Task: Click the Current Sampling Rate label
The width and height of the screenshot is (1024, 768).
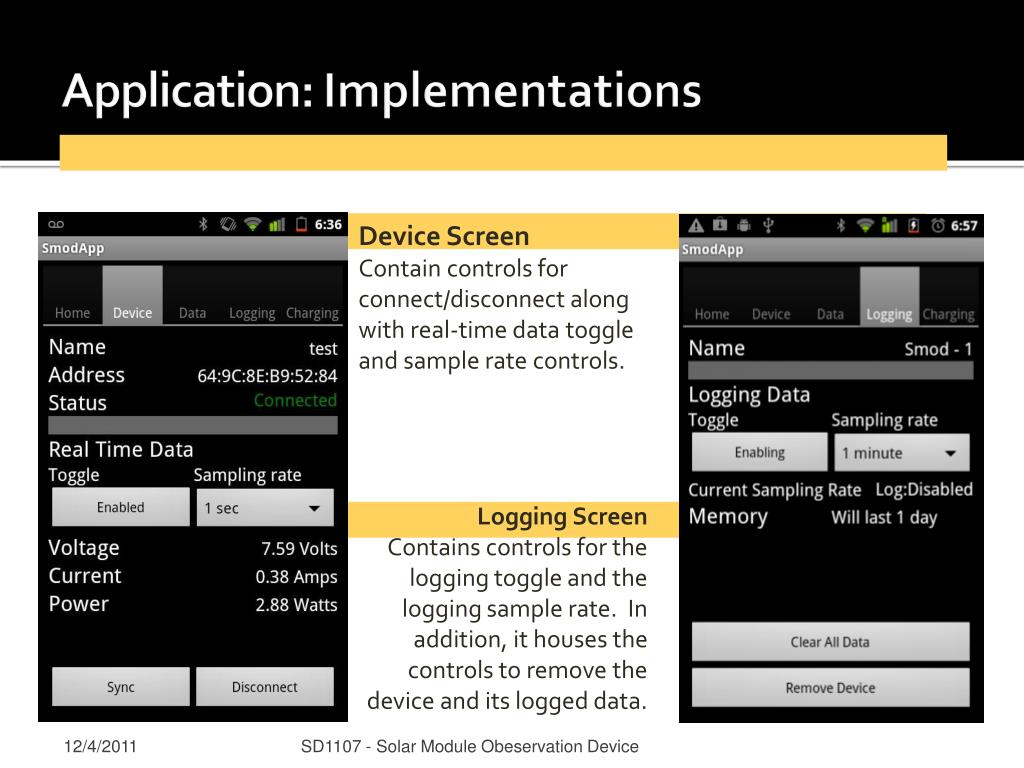Action: [x=775, y=490]
